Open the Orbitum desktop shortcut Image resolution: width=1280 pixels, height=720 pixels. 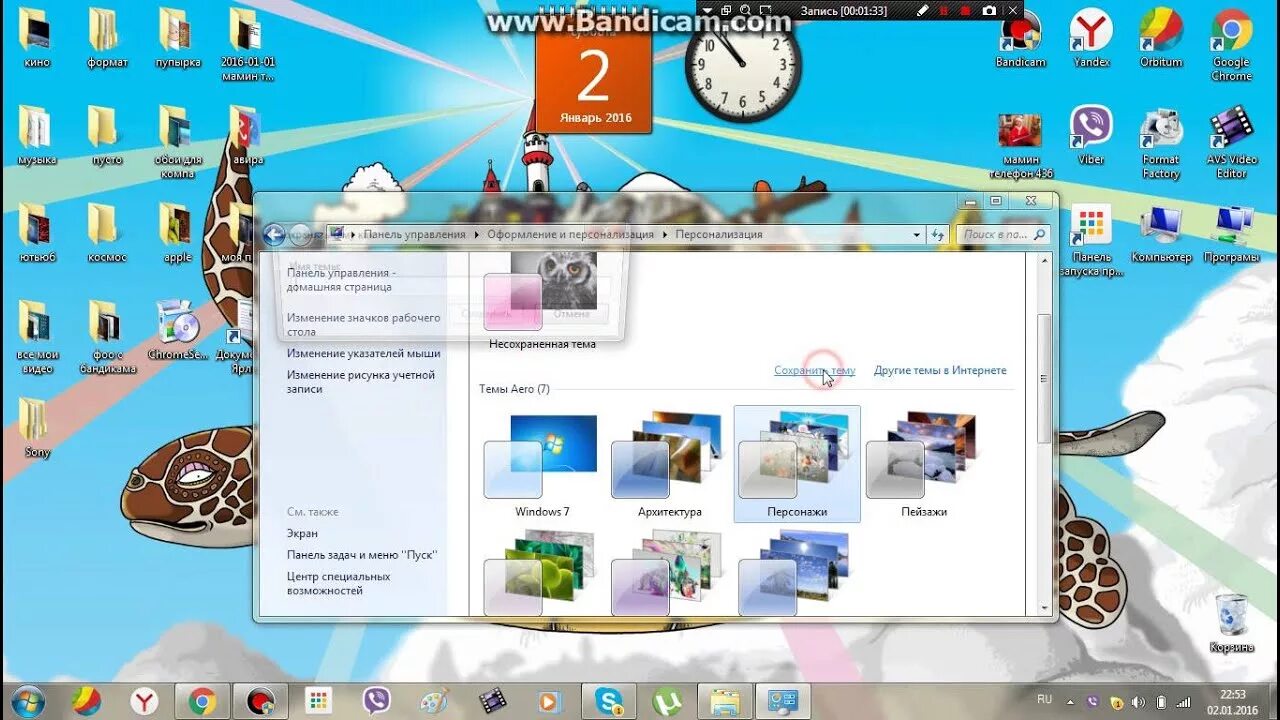[1161, 38]
